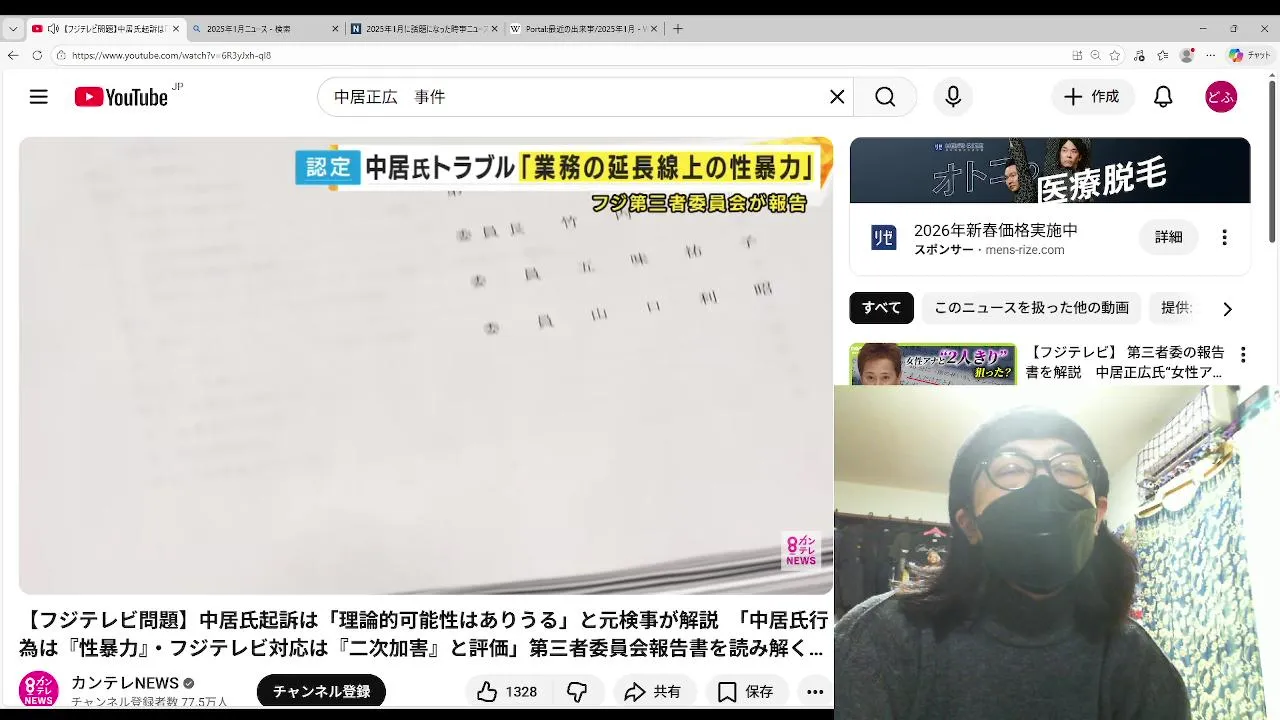
Task: Add page to favorites star
Action: (1115, 55)
